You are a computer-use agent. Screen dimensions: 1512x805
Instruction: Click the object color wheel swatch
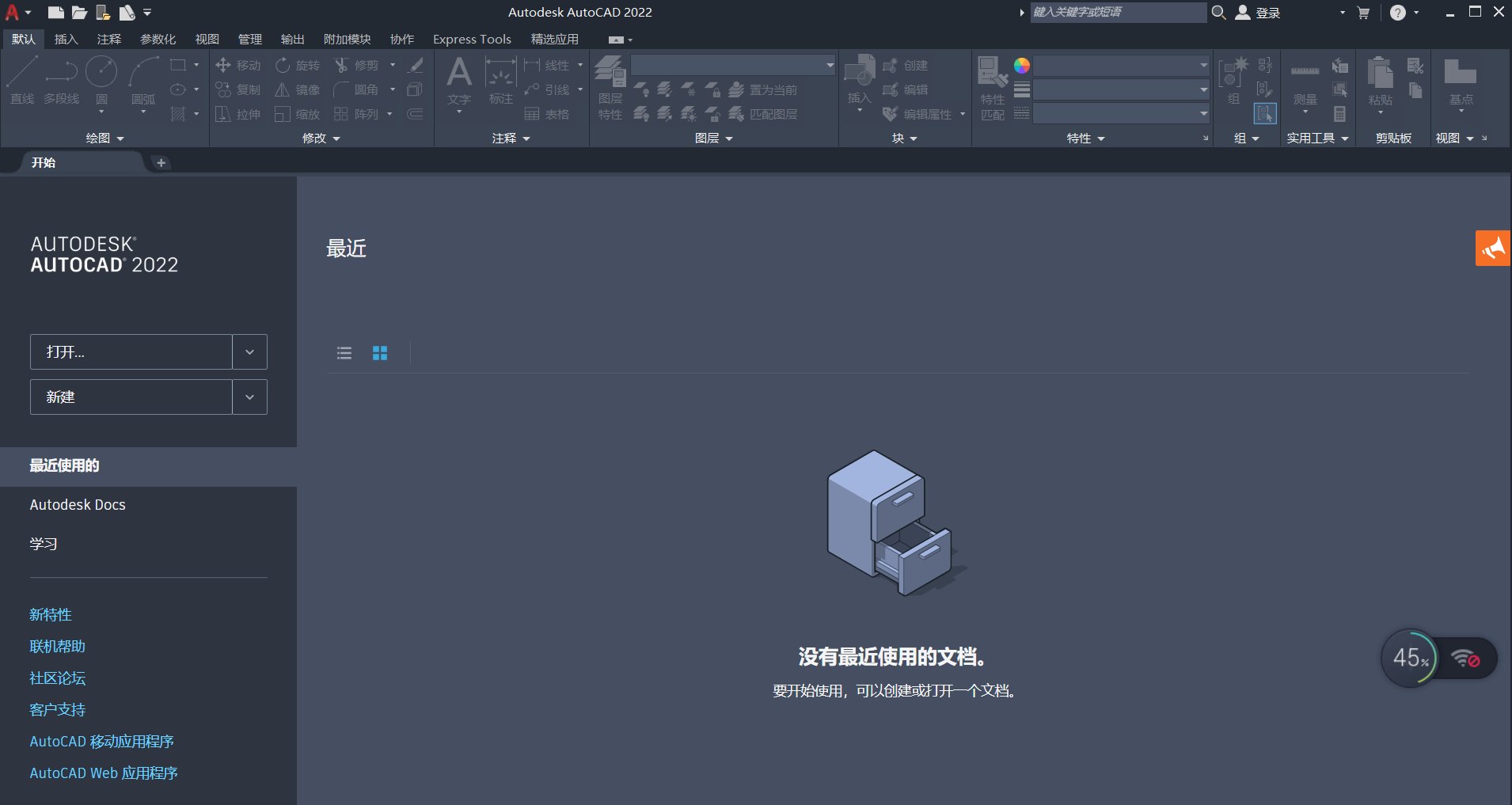point(1022,66)
